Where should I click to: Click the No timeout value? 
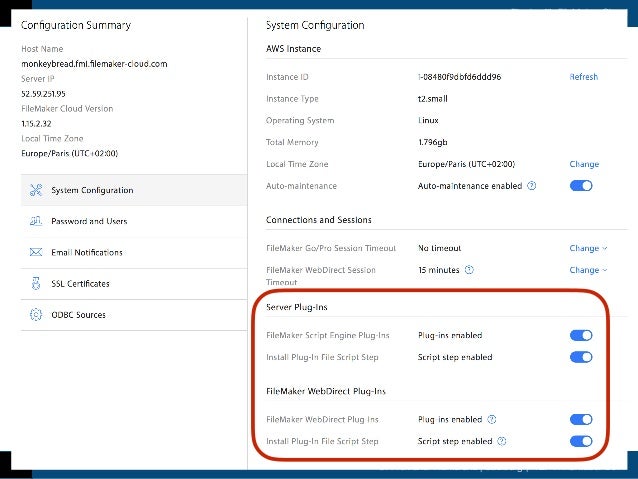pos(439,248)
